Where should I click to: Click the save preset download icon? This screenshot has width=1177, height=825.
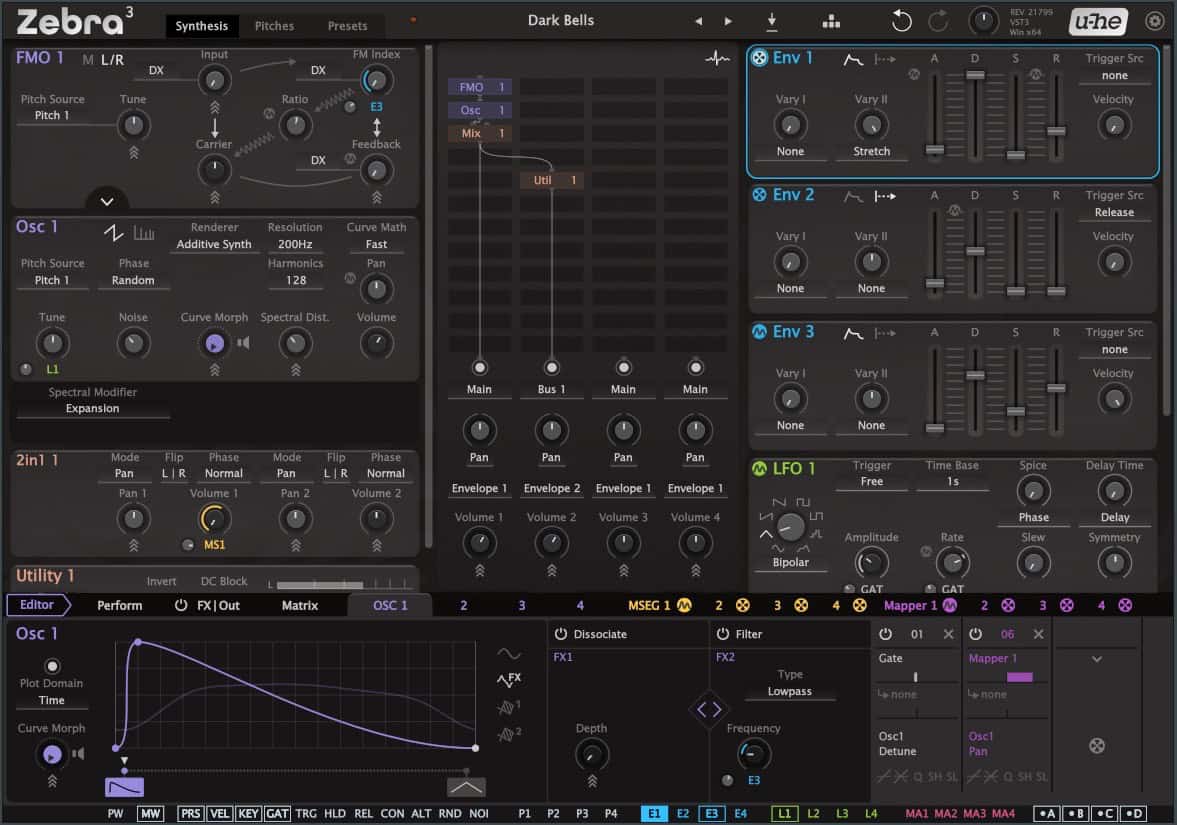coord(772,21)
